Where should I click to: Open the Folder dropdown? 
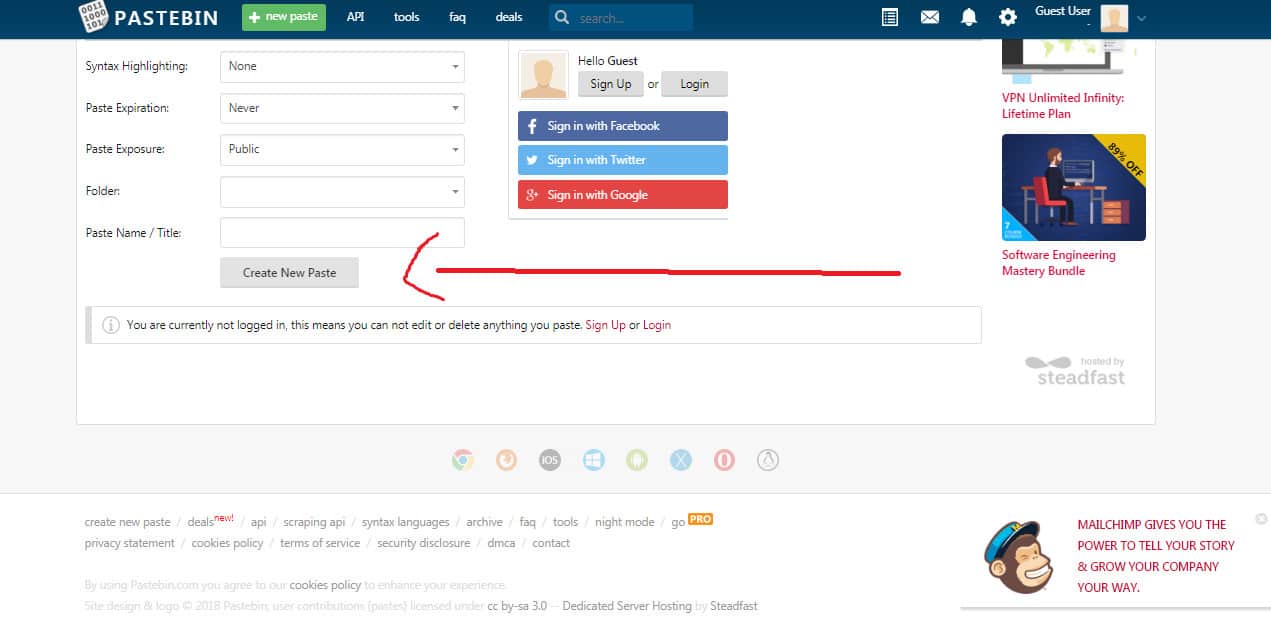point(342,191)
